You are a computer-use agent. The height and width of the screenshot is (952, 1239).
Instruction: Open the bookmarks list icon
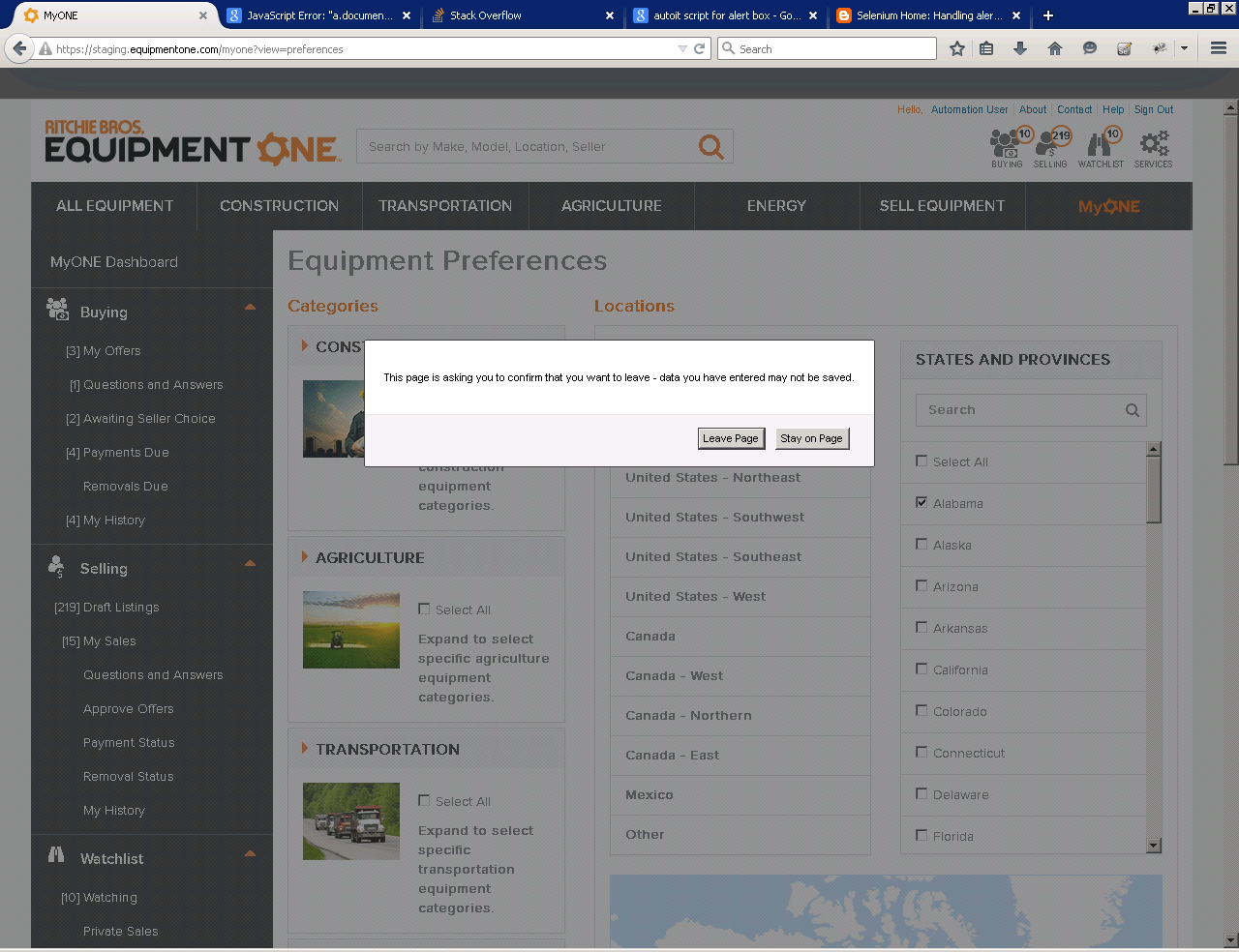pyautogui.click(x=986, y=48)
